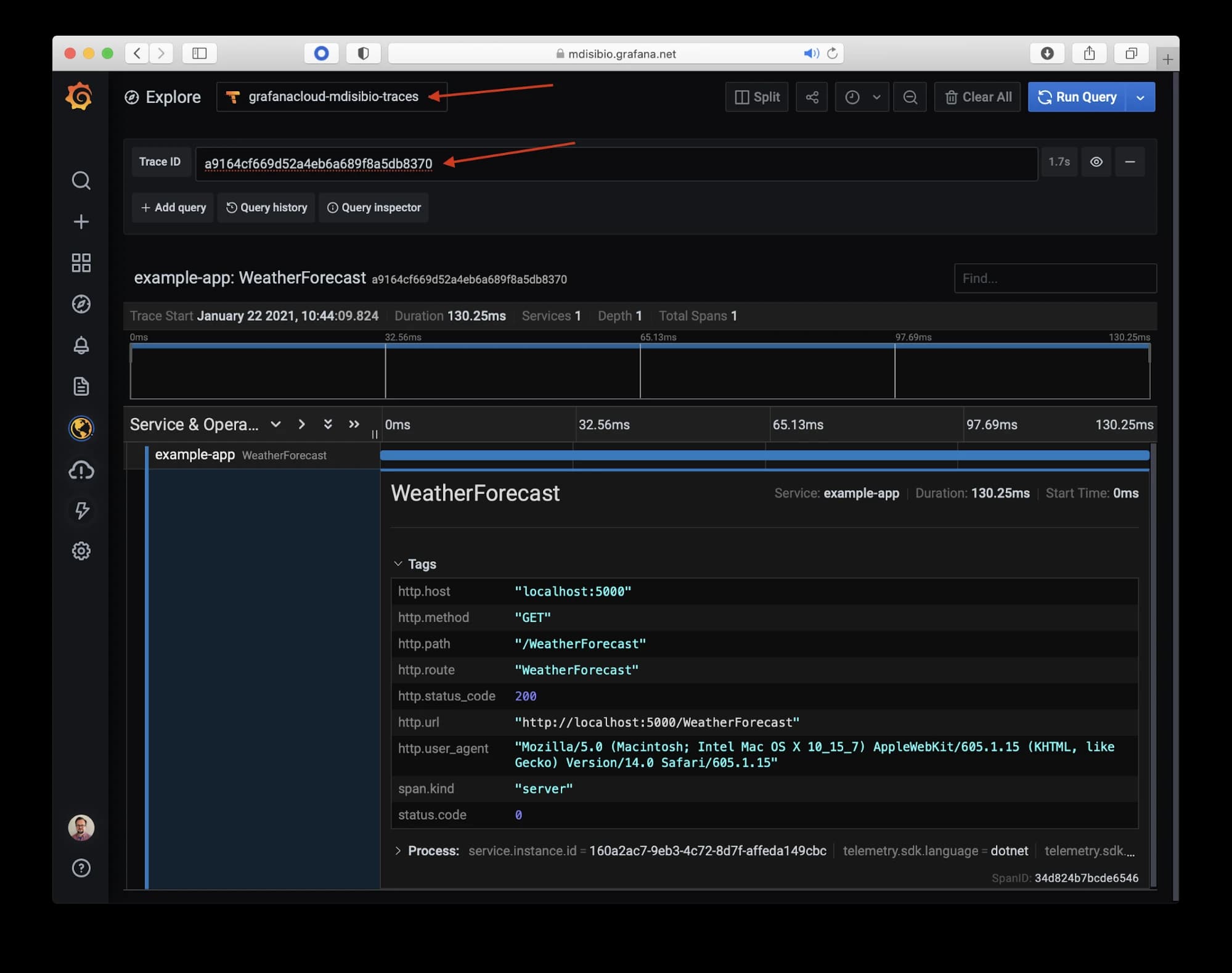
Task: Open Configuration gear icon in sidebar
Action: click(81, 551)
